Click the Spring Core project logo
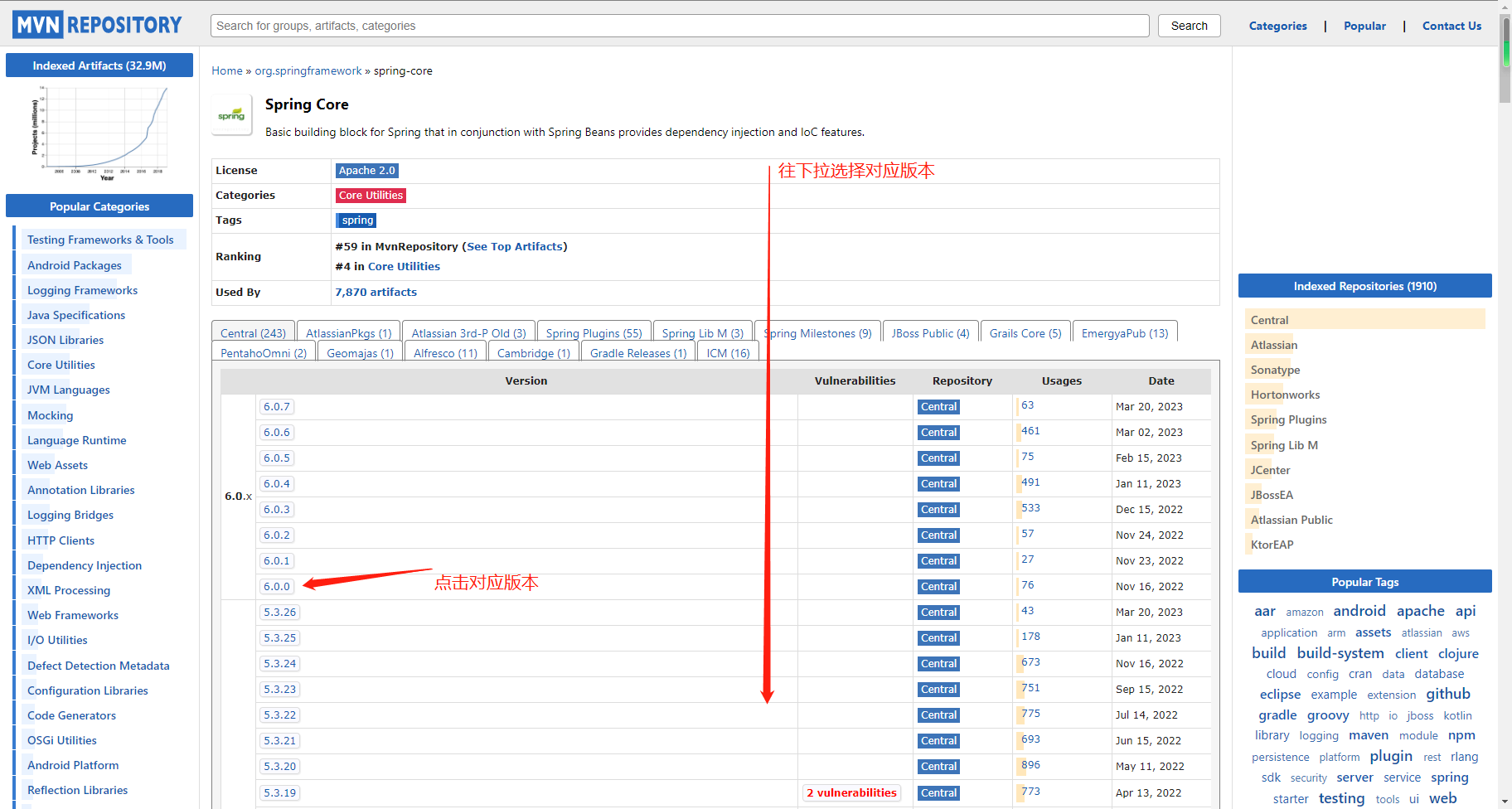This screenshot has width=1512, height=809. (231, 115)
